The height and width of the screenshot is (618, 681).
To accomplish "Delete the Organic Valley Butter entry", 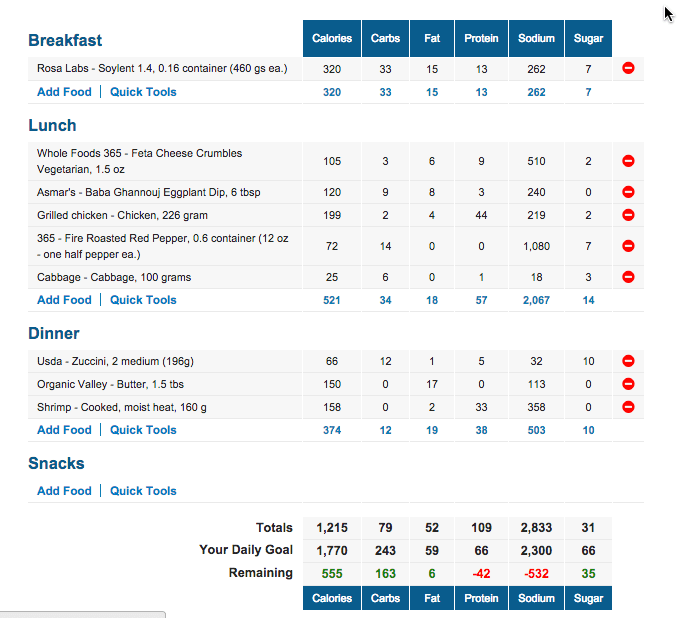I will [x=628, y=384].
